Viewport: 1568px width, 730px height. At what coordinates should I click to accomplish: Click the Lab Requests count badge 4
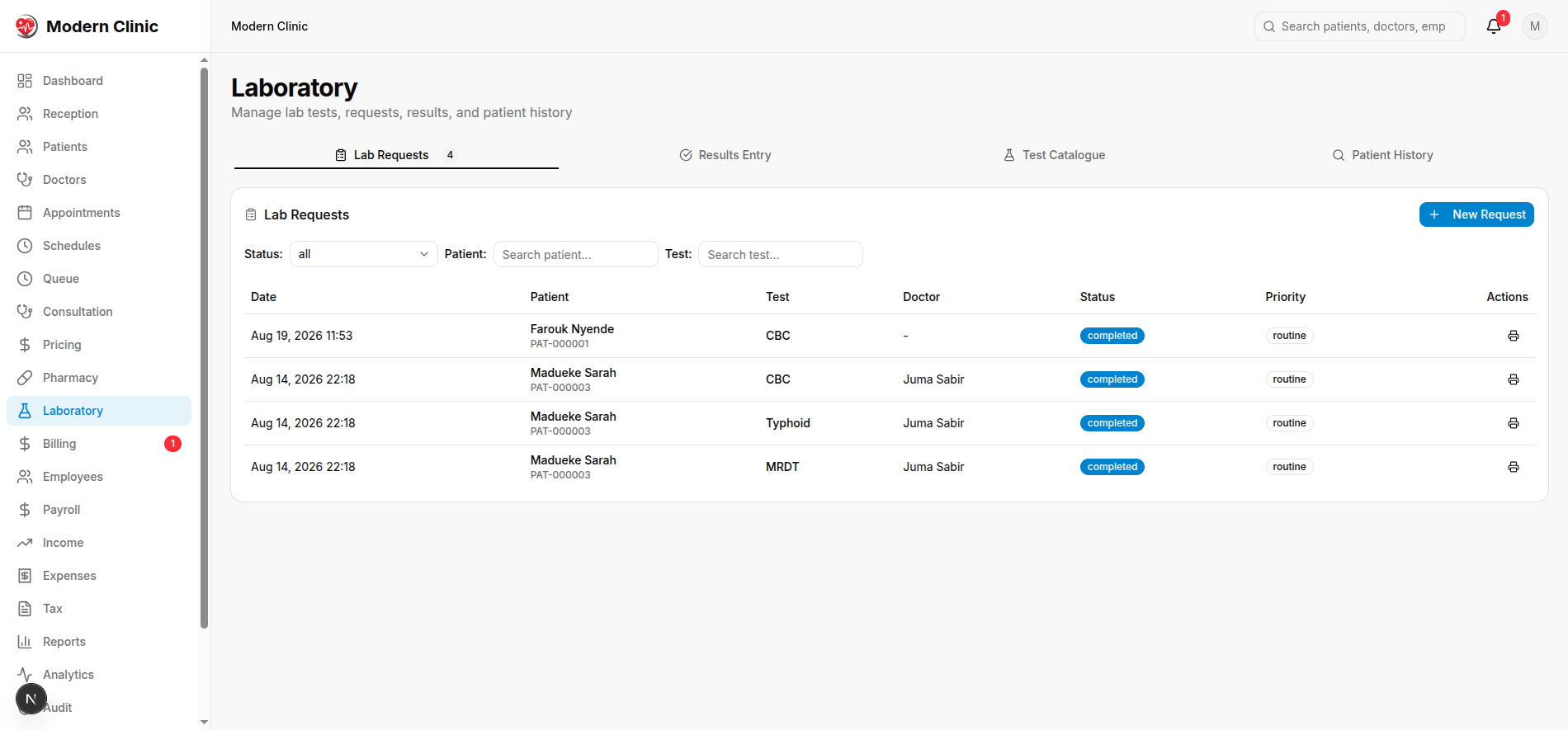point(450,155)
